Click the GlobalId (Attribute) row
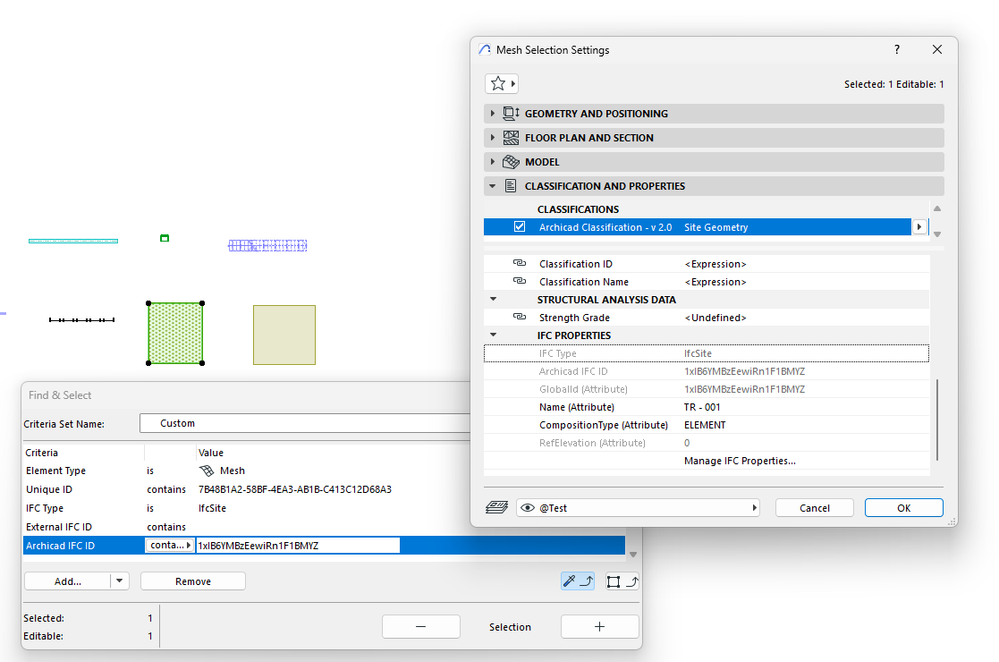The height and width of the screenshot is (662, 999). click(707, 389)
